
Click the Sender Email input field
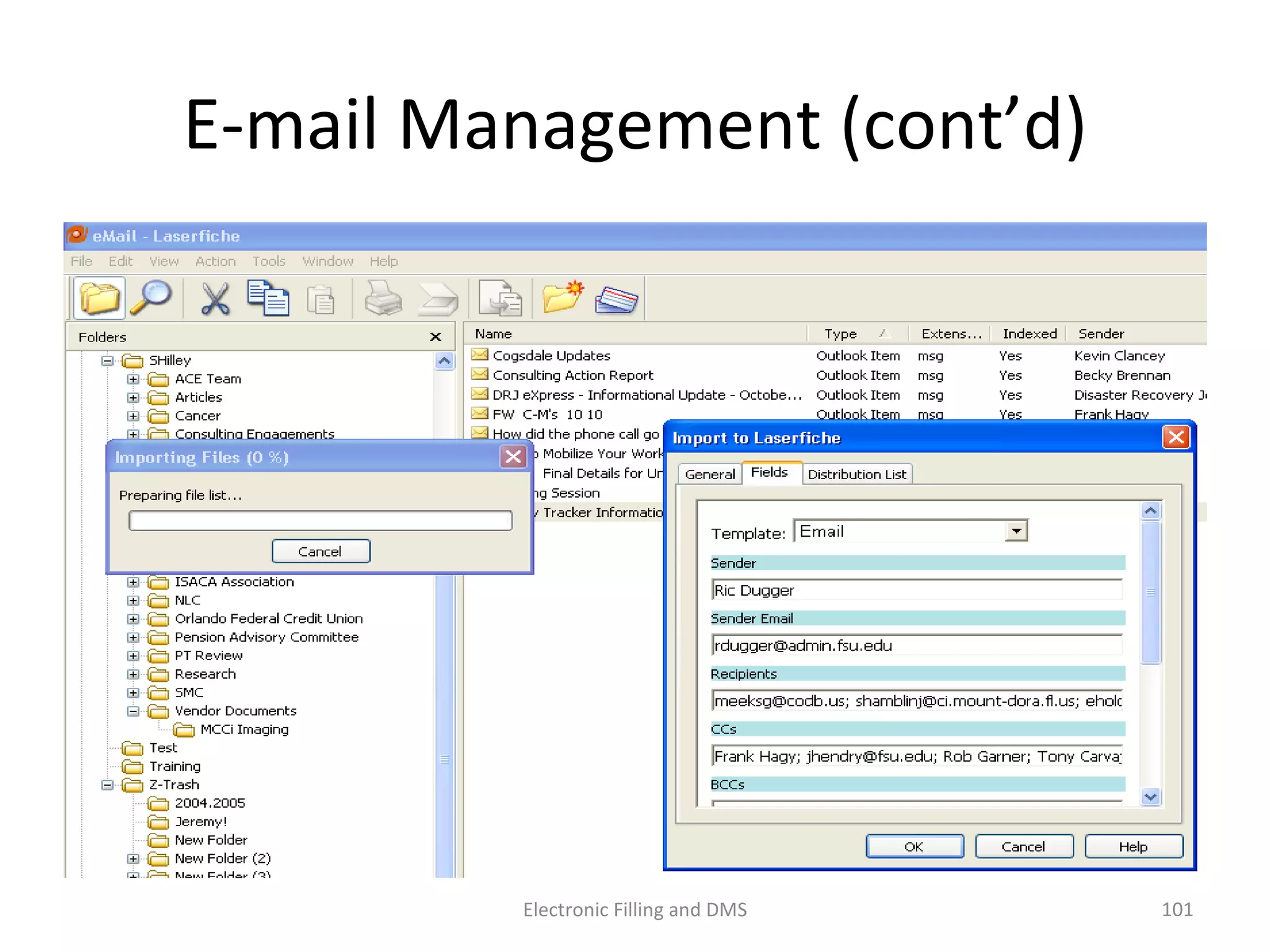[917, 645]
